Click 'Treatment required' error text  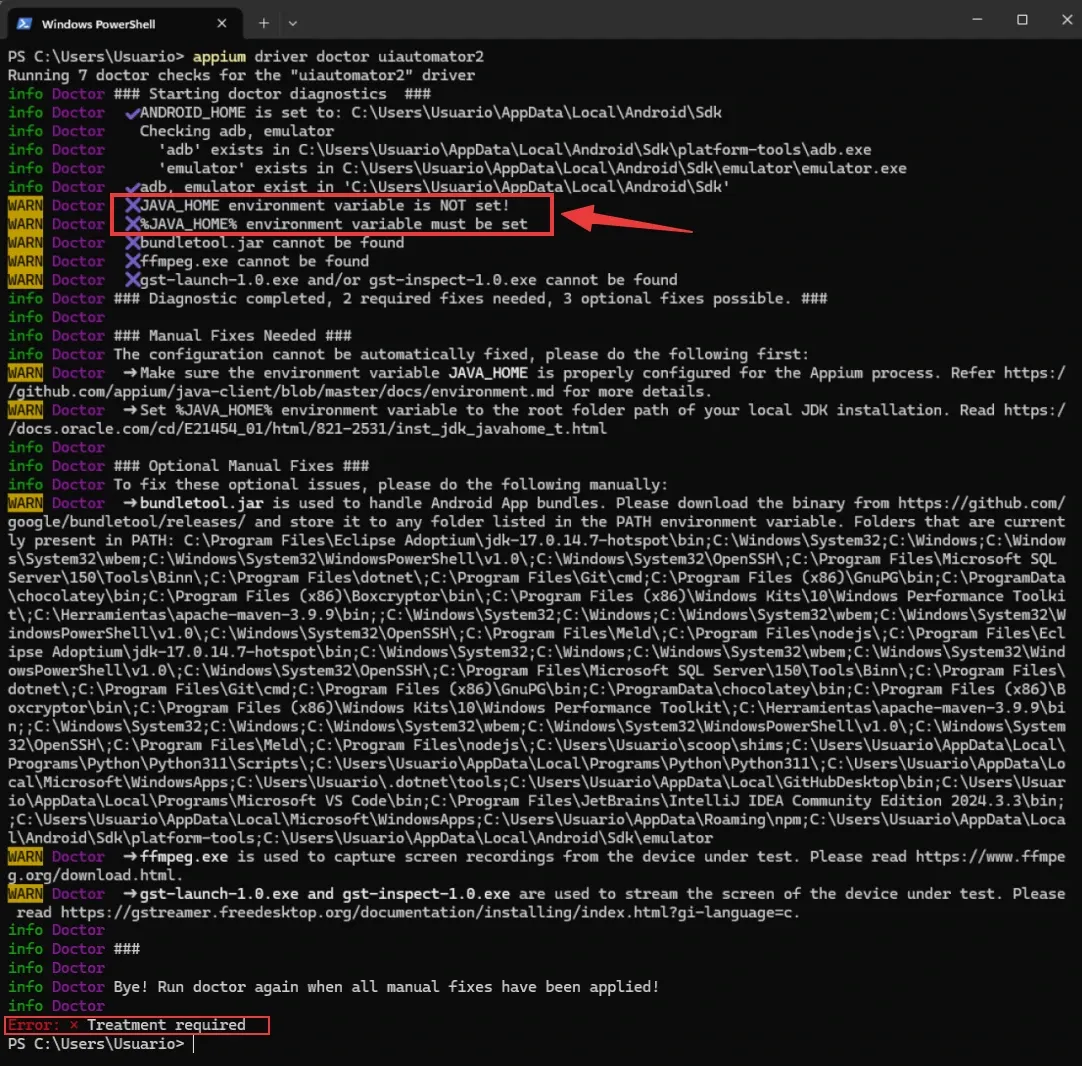(x=166, y=1025)
